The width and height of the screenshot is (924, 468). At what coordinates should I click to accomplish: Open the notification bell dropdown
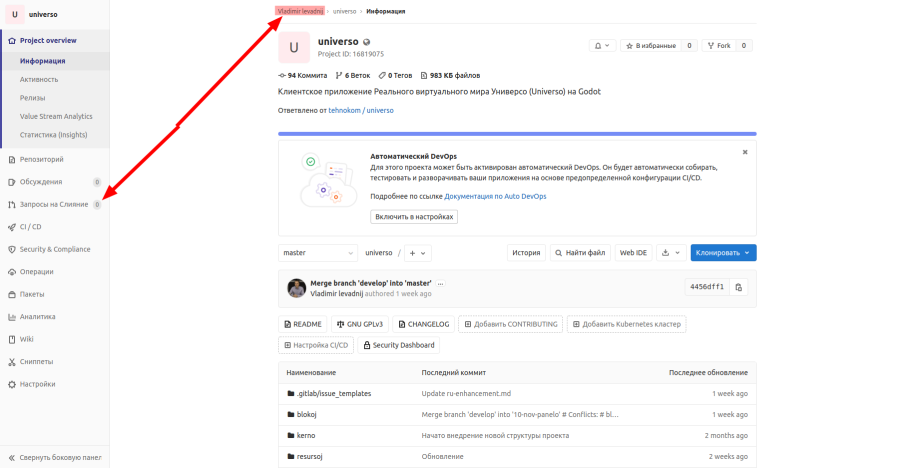(602, 45)
